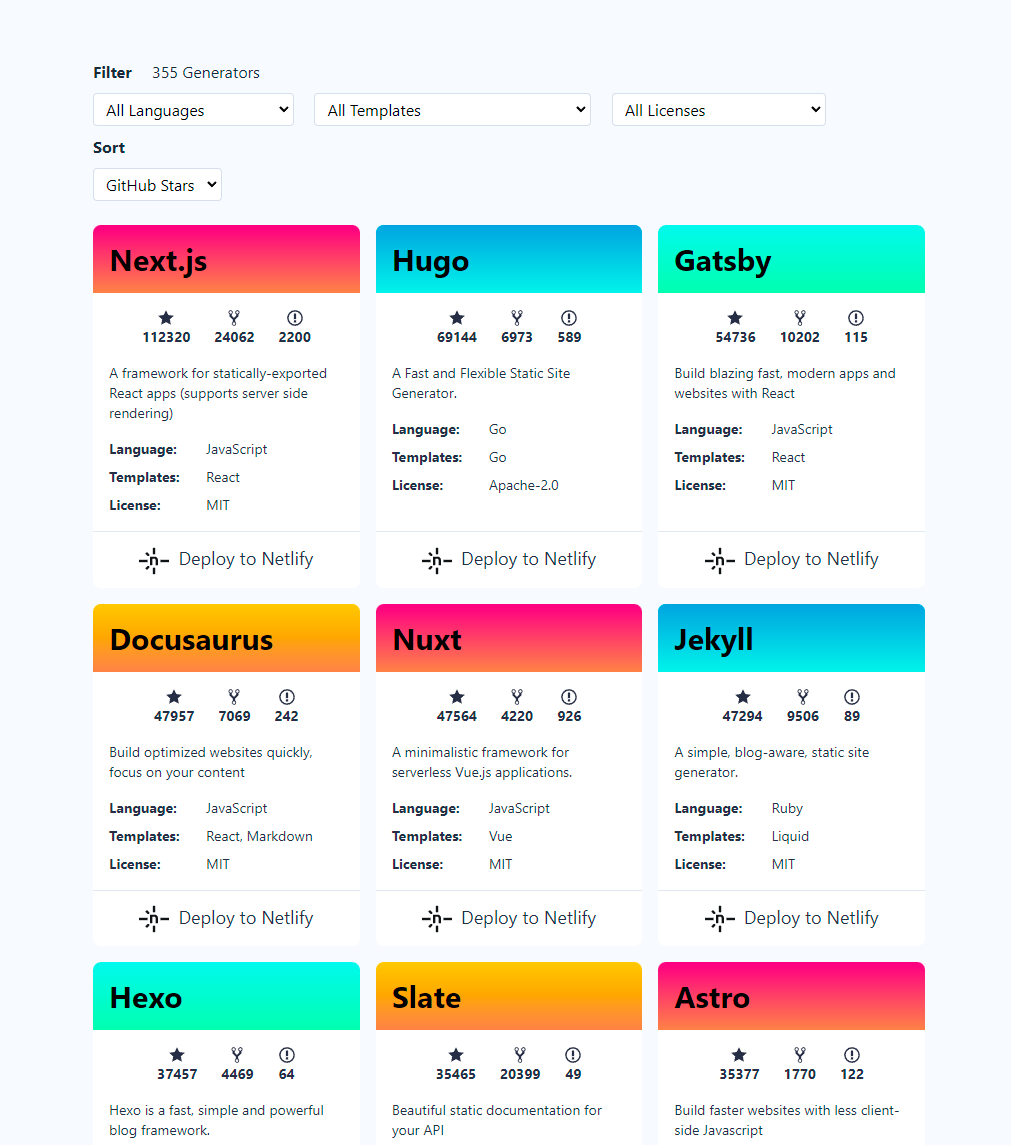Click the Netlify logo under Docusaurus
The width and height of the screenshot is (1011, 1145).
tap(154, 918)
